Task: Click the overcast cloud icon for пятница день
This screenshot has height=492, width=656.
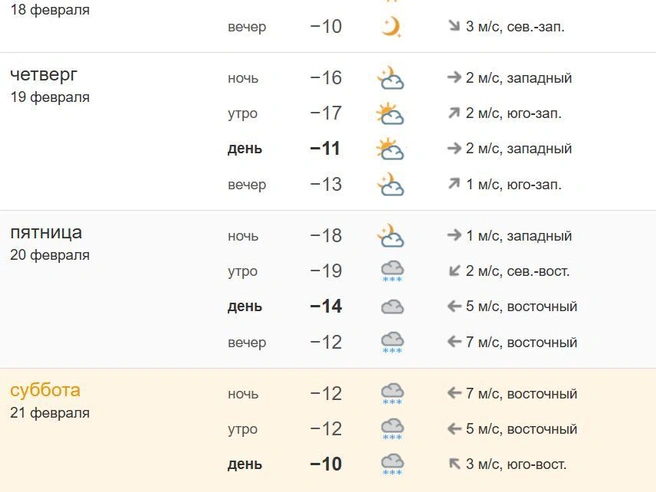Action: coord(392,307)
